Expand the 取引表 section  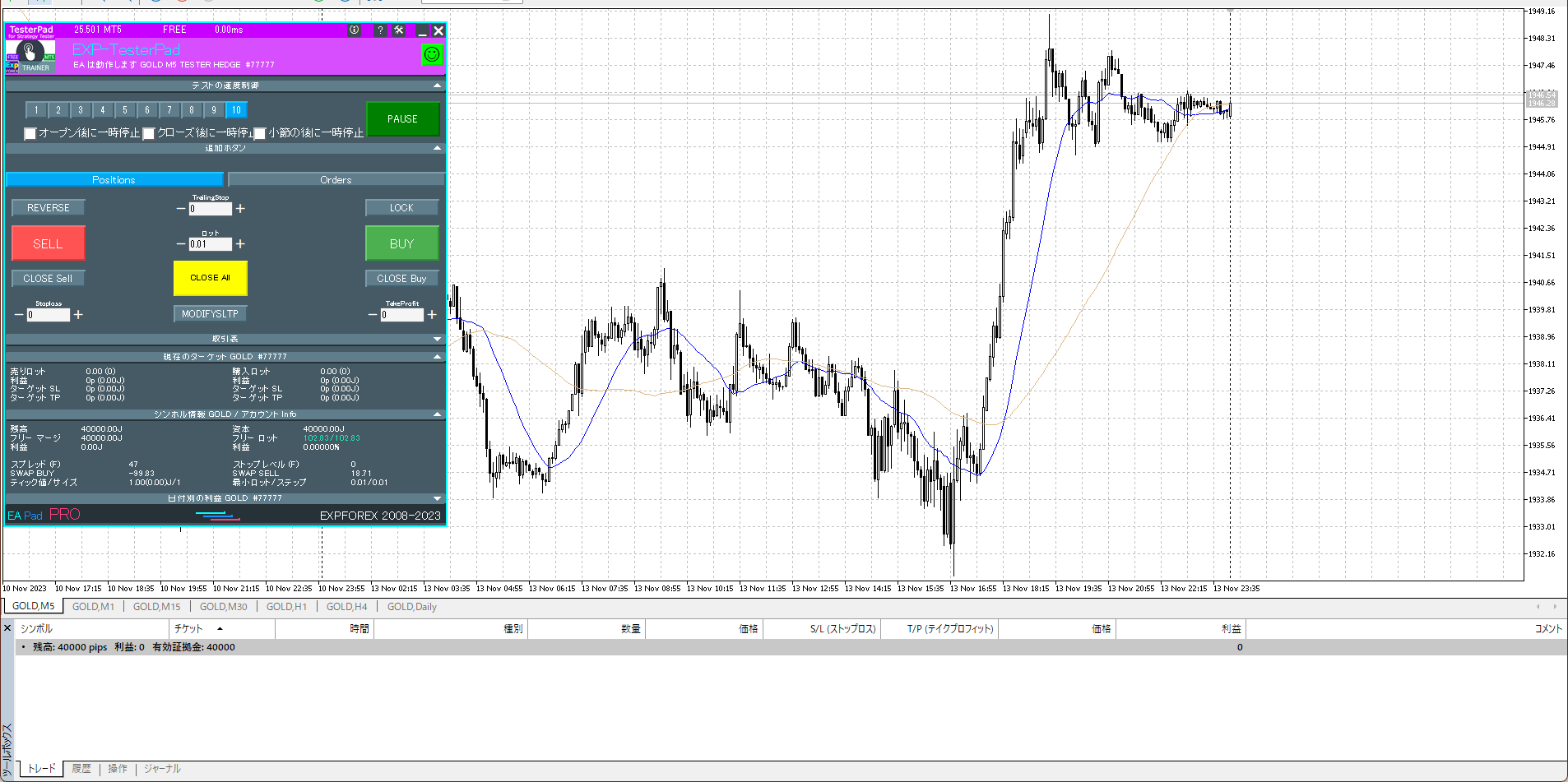pyautogui.click(x=437, y=339)
